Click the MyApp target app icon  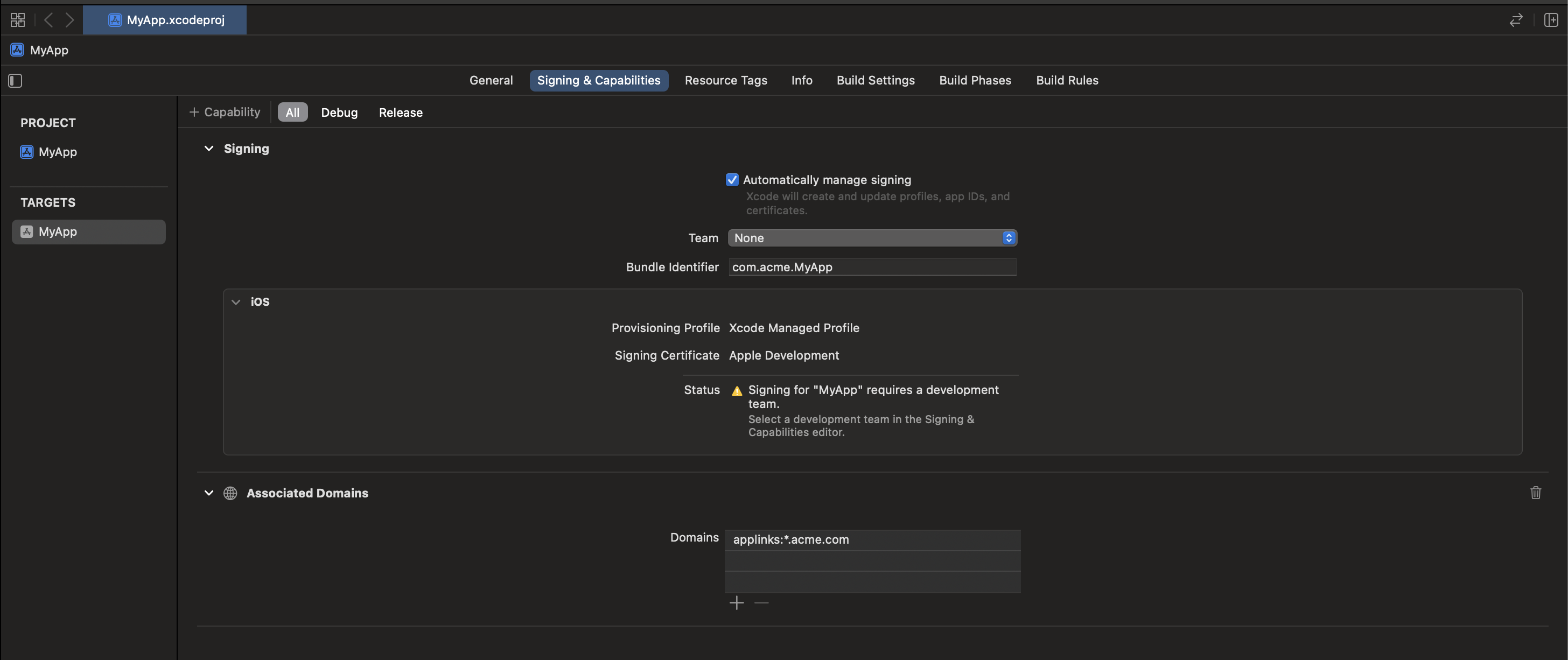(x=27, y=232)
